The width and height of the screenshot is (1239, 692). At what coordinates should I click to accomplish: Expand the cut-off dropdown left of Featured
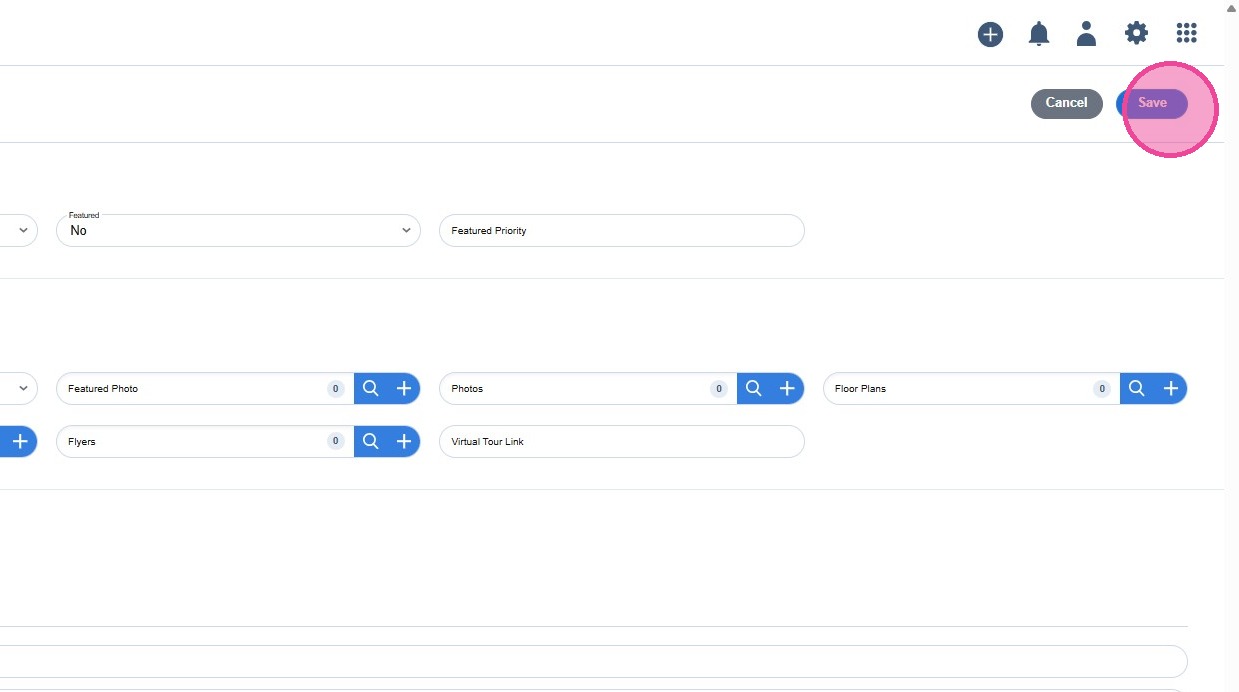(19, 230)
